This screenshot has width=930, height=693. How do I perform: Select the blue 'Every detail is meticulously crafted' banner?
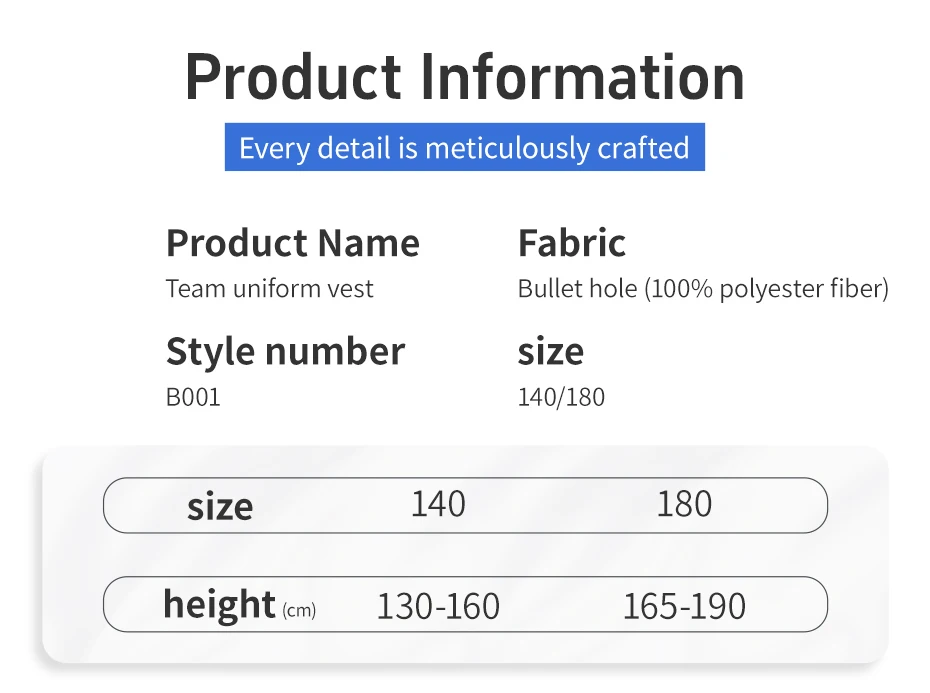(464, 147)
